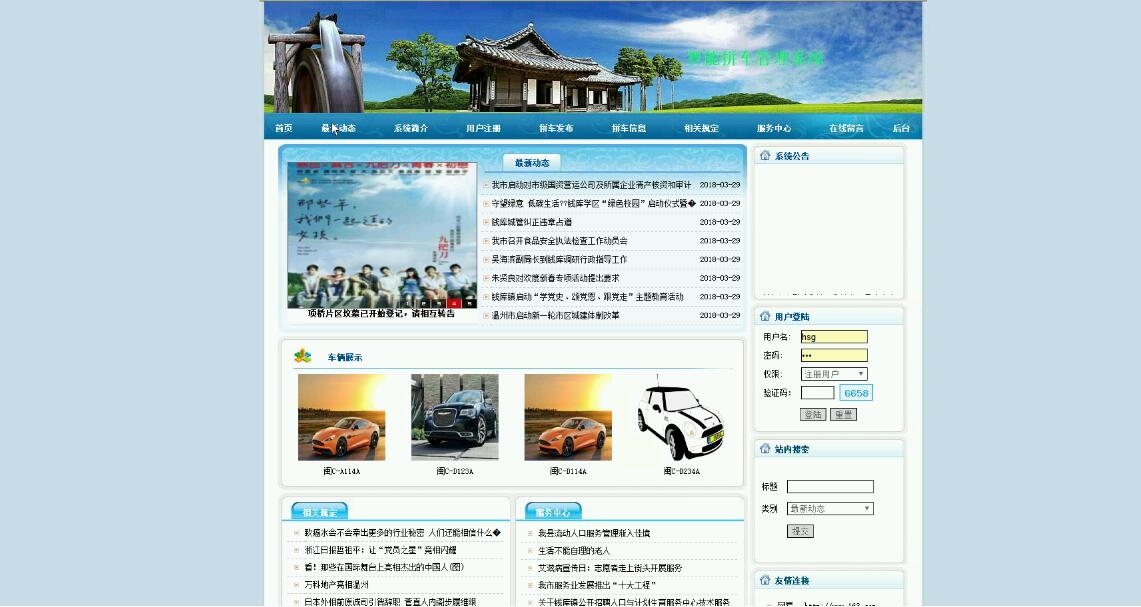Open the news item 我市召开食品安全执法检查工作动员会

(x=560, y=241)
